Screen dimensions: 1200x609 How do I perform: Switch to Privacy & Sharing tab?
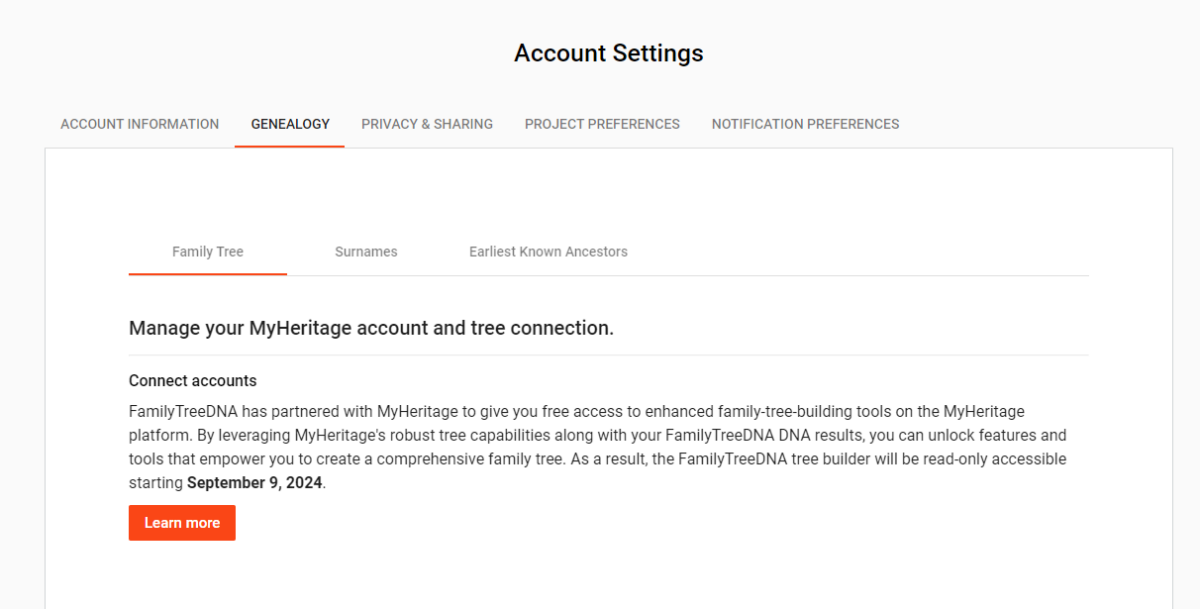click(427, 124)
